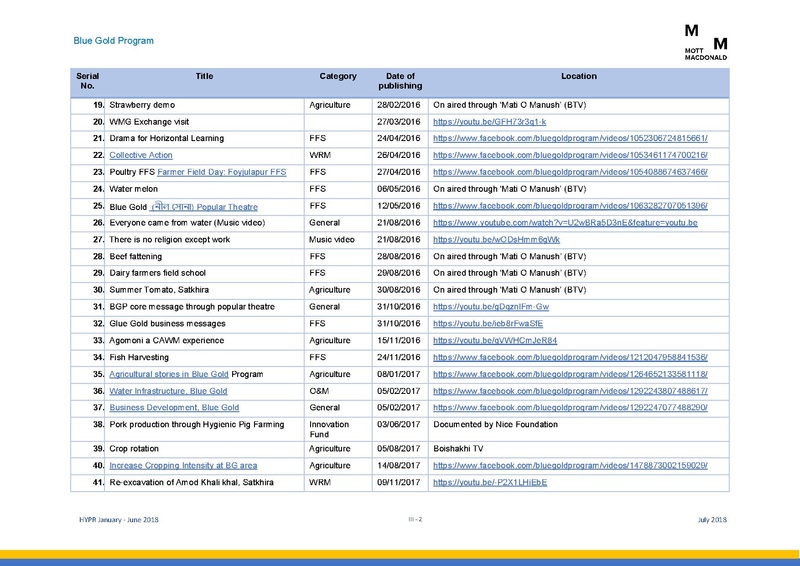This screenshot has height=566, width=800.
Task: Open the youtu.be link for BGP core message row
Action: (x=491, y=307)
